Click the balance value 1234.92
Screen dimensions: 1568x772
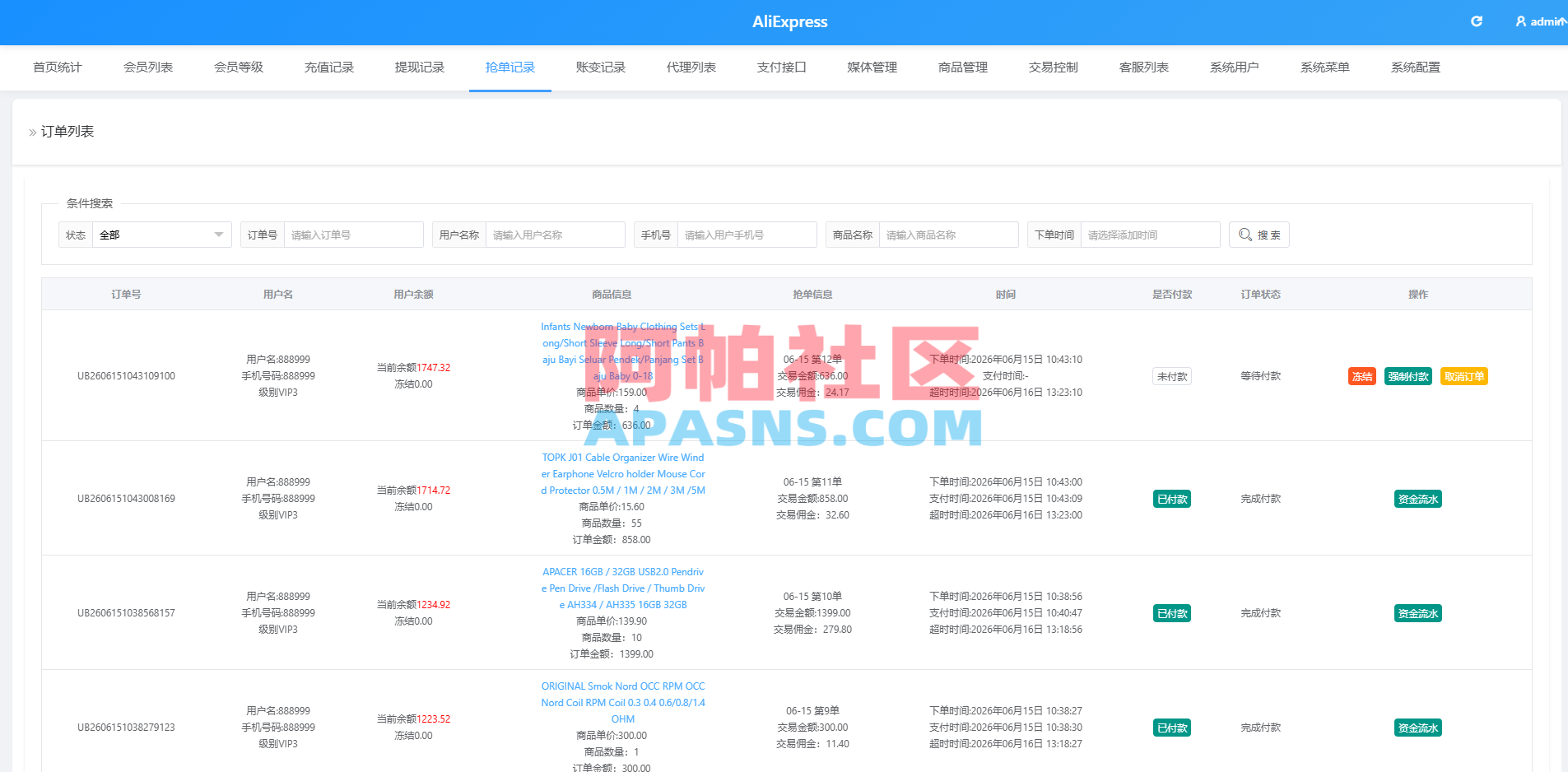point(434,605)
